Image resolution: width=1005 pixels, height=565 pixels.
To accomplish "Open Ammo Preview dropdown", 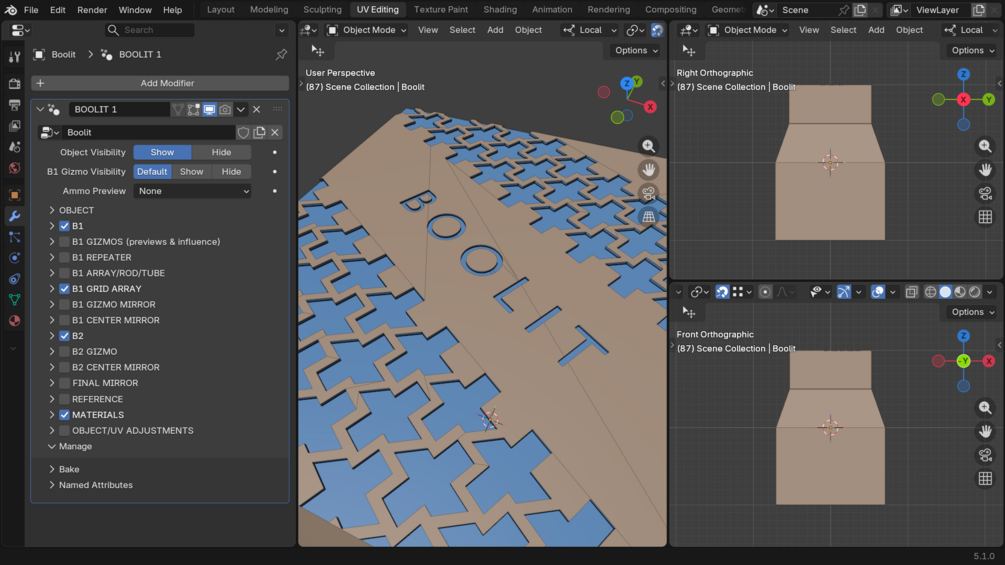I will tap(192, 191).
